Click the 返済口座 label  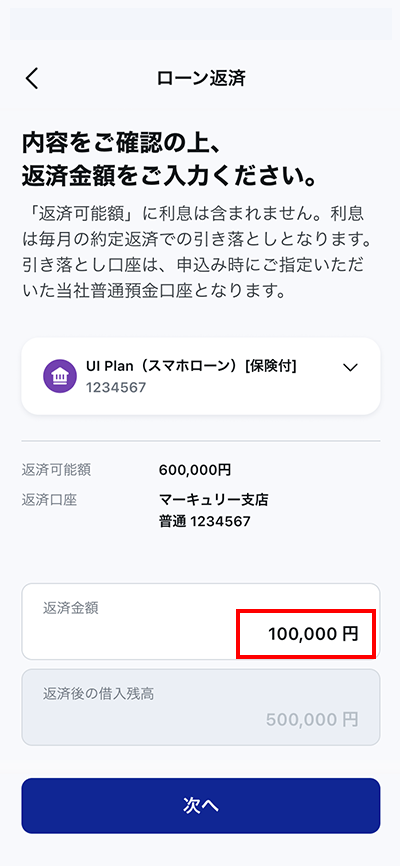tap(49, 500)
